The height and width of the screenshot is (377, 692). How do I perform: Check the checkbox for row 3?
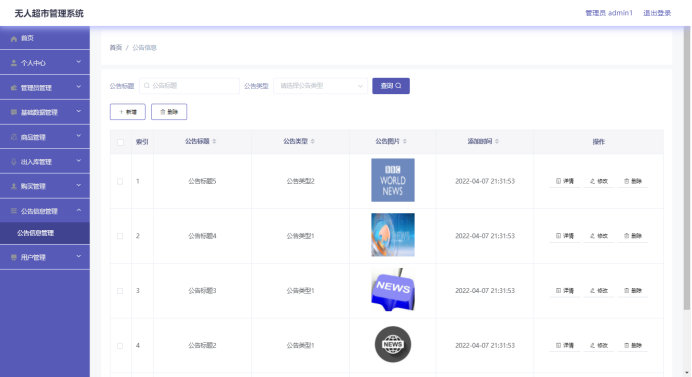click(120, 291)
